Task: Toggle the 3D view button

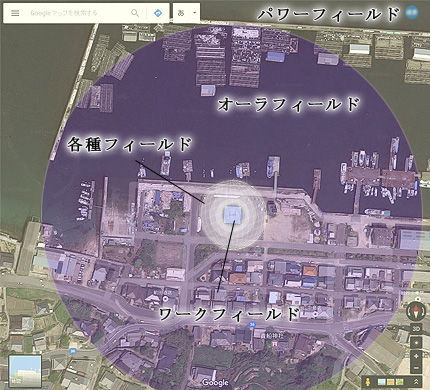Action: [x=416, y=328]
